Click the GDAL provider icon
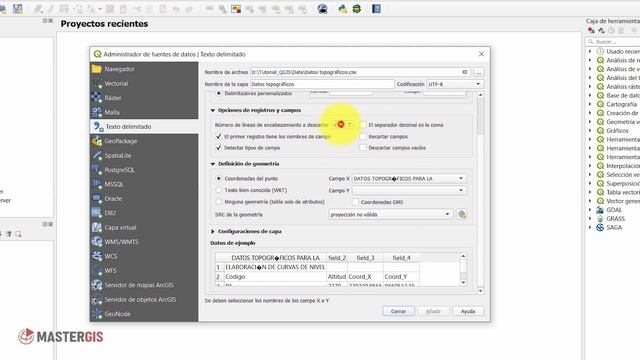 600,210
